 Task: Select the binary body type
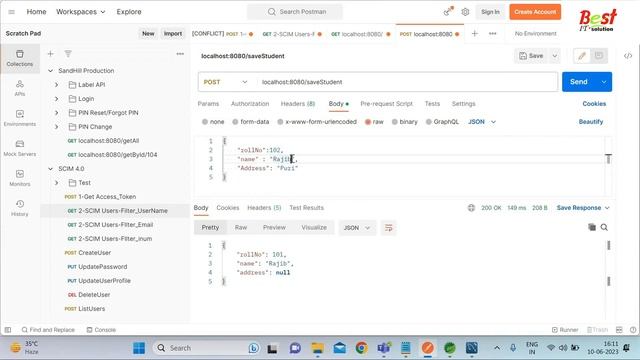pos(404,122)
